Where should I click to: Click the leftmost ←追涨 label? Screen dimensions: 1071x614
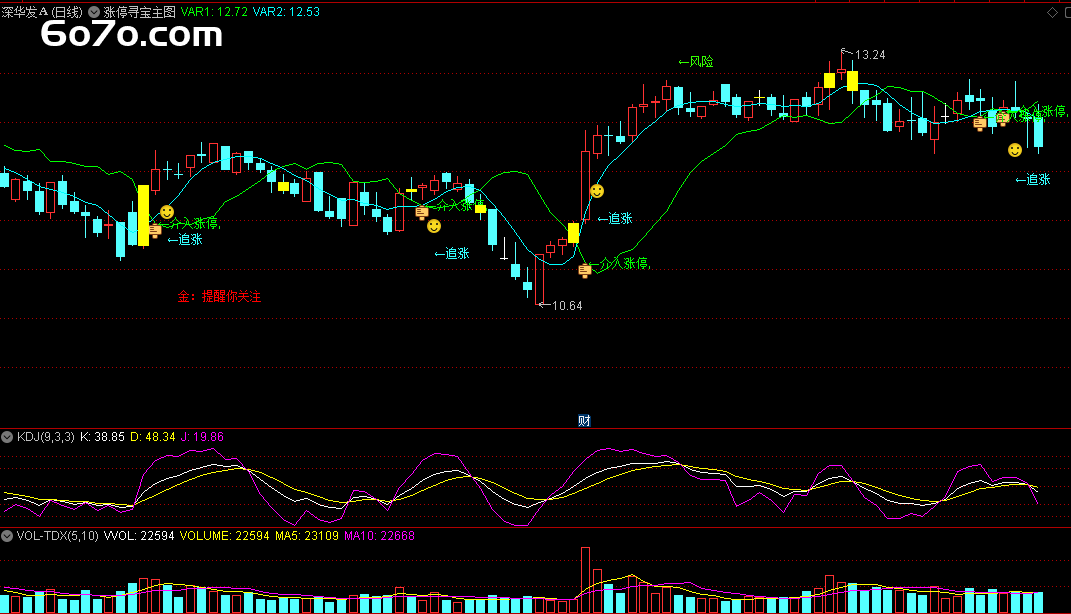pos(185,240)
